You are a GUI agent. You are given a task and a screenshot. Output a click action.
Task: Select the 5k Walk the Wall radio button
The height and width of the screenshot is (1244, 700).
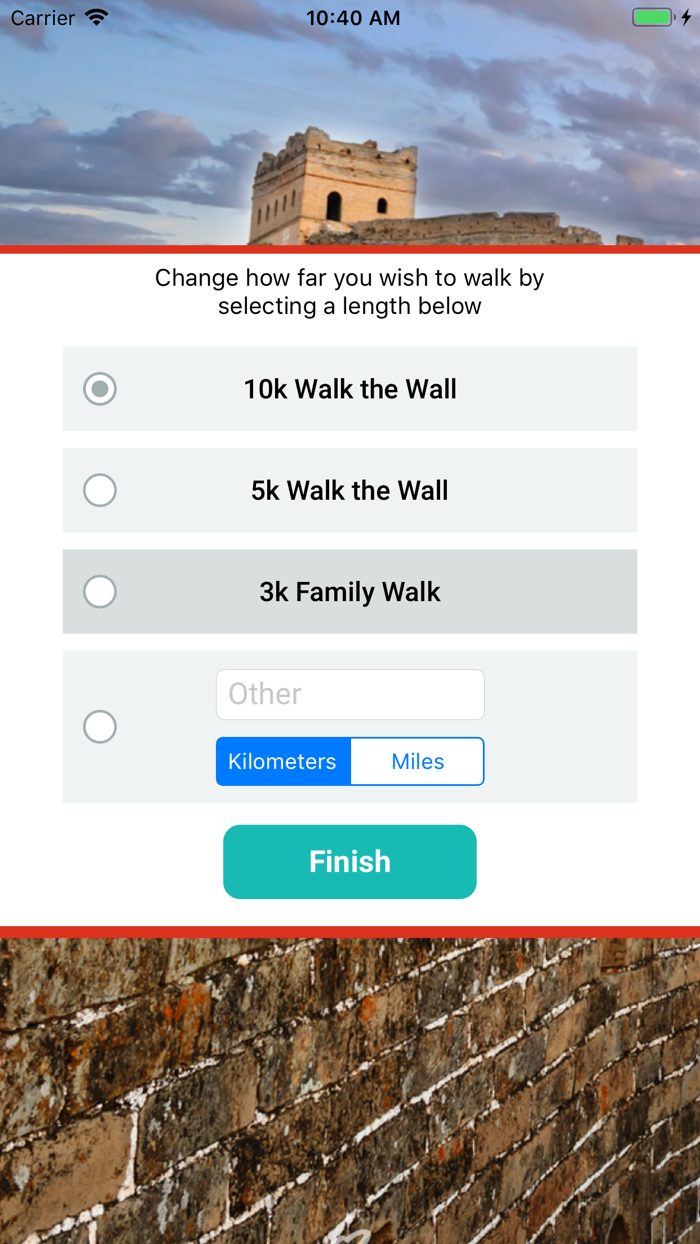99,490
